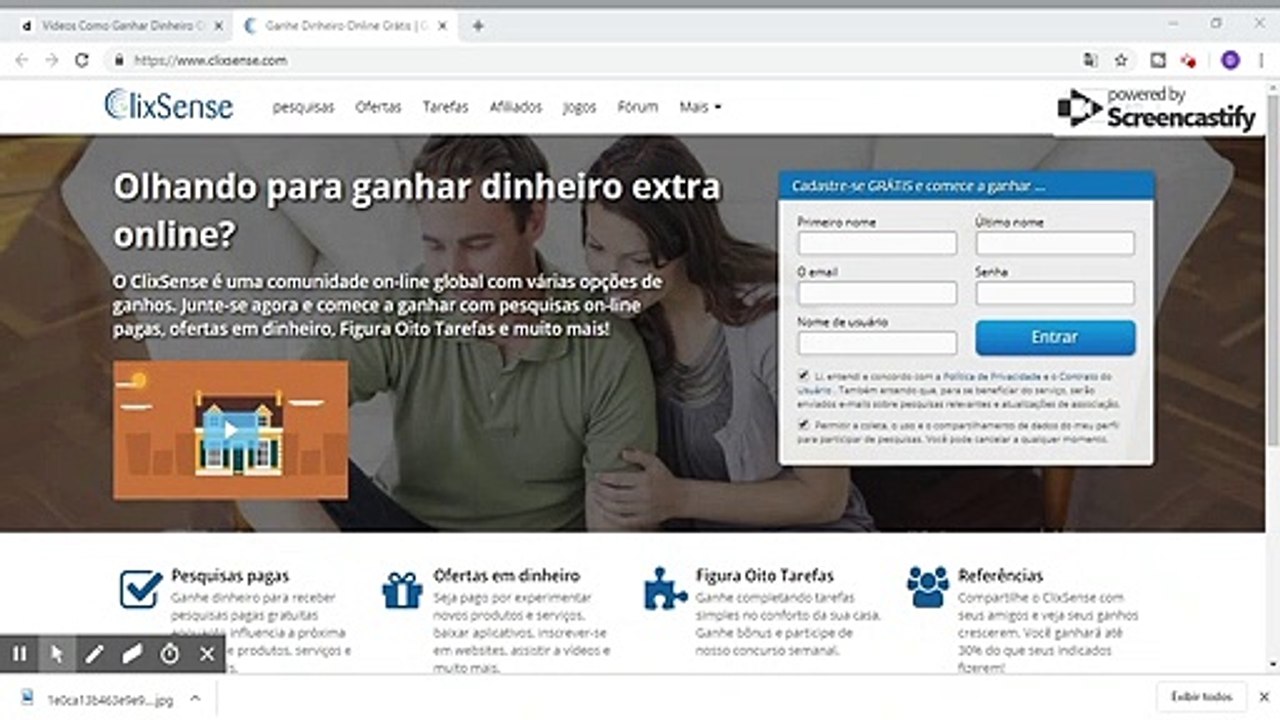Screen dimensions: 1280x720
Task: Pause the Screencastify recording
Action: [19, 654]
